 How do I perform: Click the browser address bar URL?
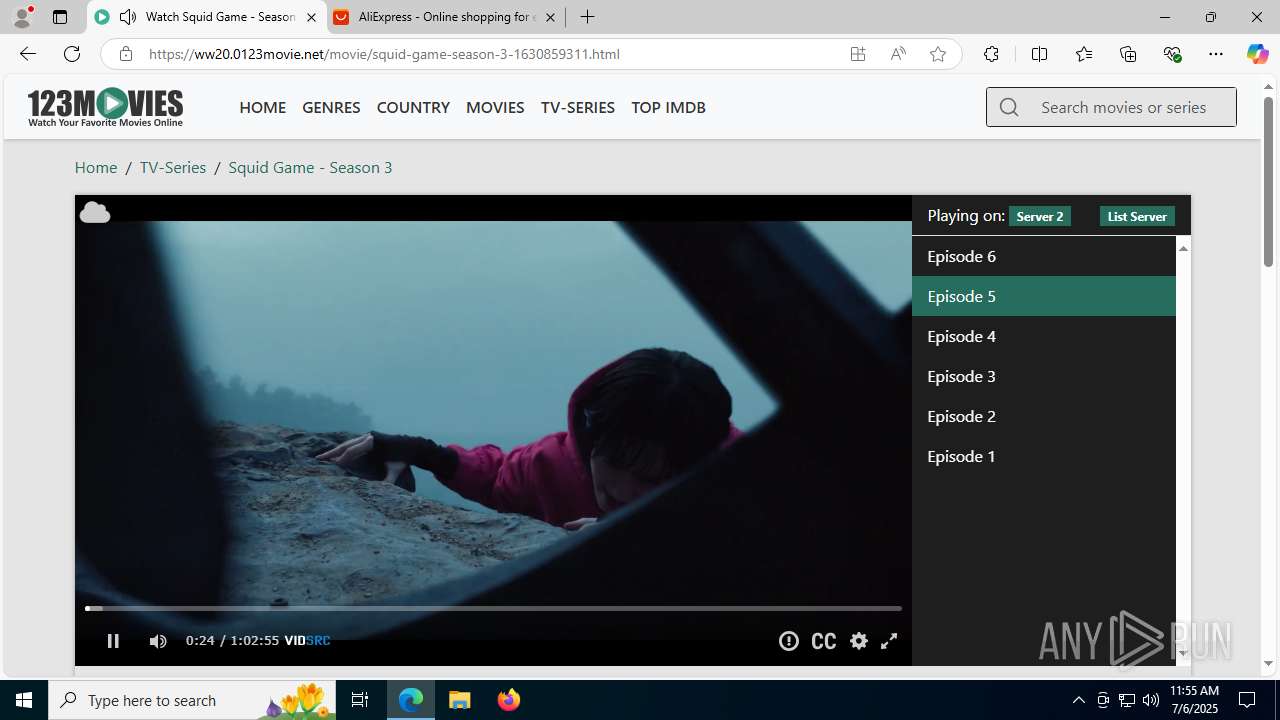tap(384, 54)
